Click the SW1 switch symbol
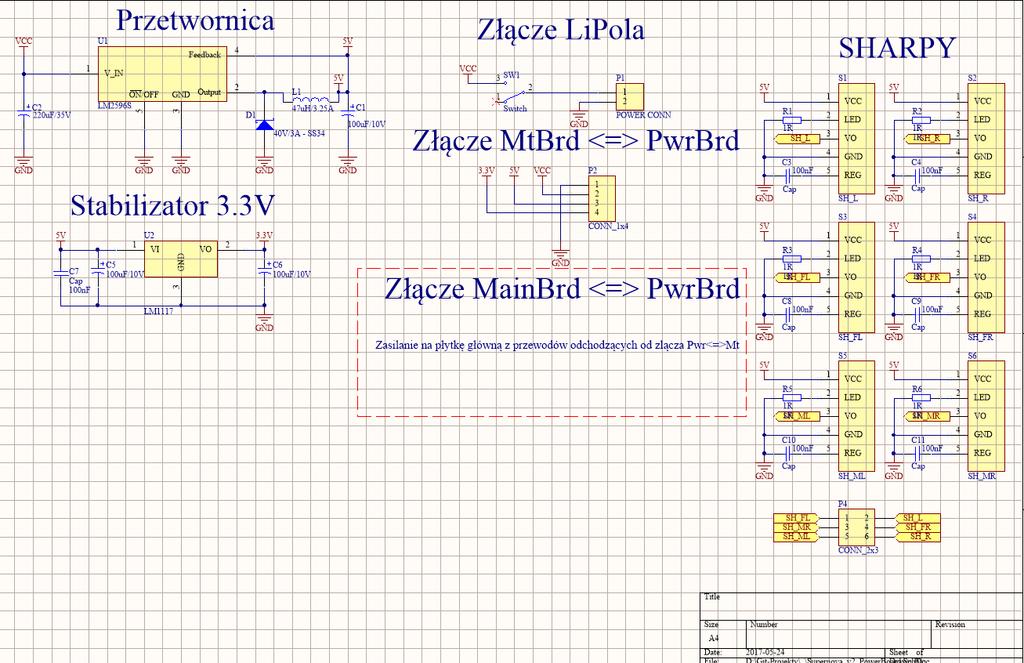Screen dimensions: 1024x663 [513, 95]
